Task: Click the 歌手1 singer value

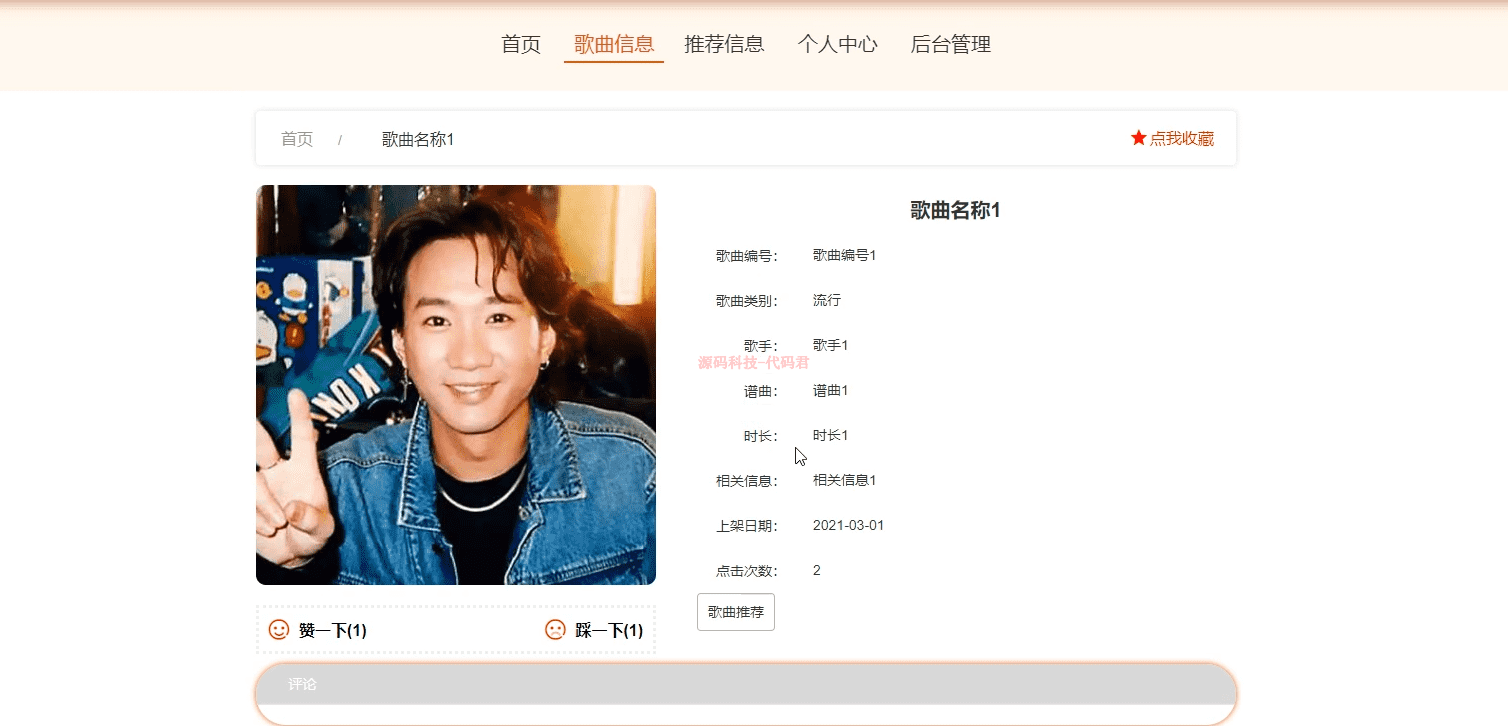Action: point(830,345)
